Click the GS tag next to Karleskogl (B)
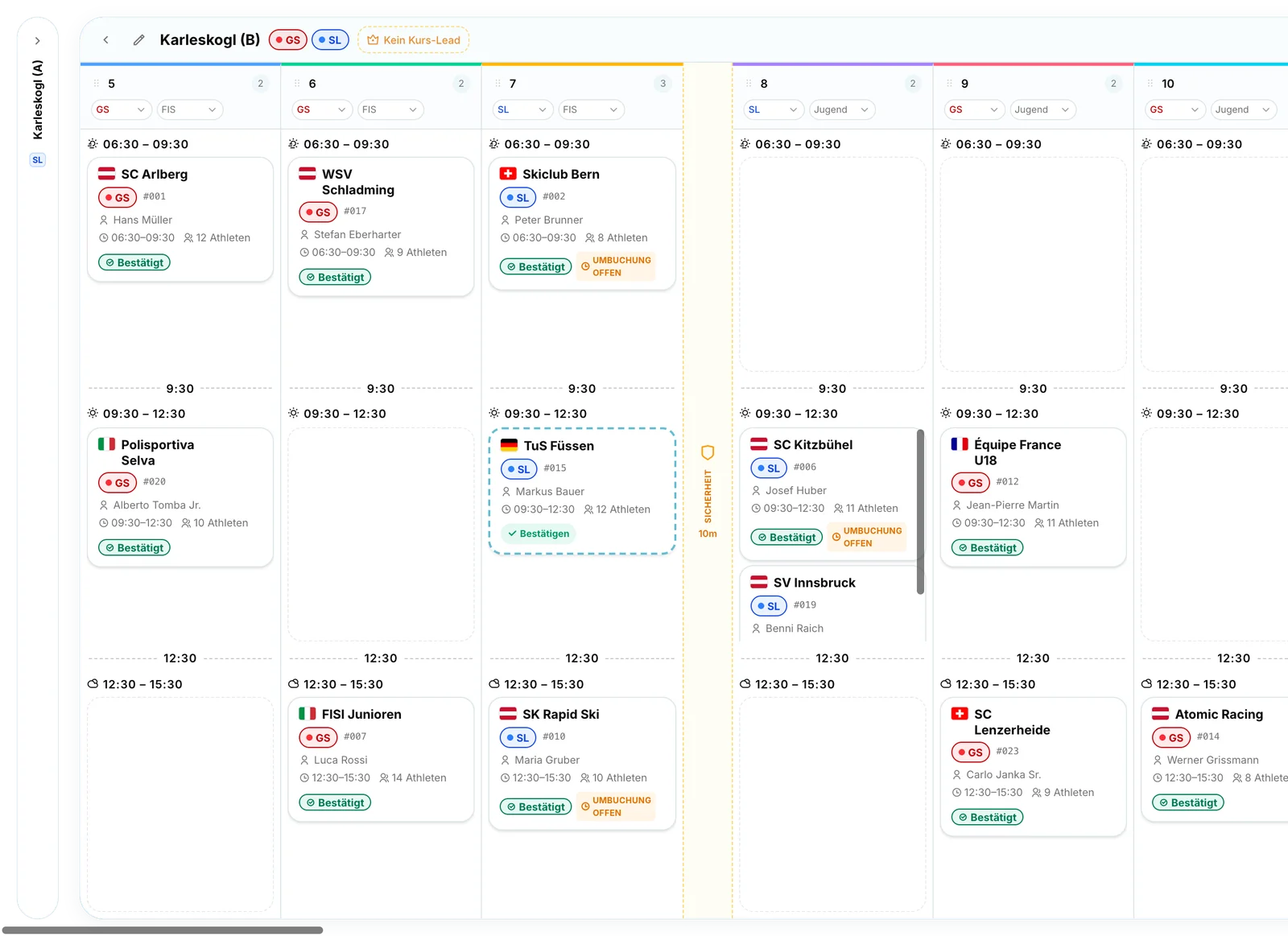 287,40
